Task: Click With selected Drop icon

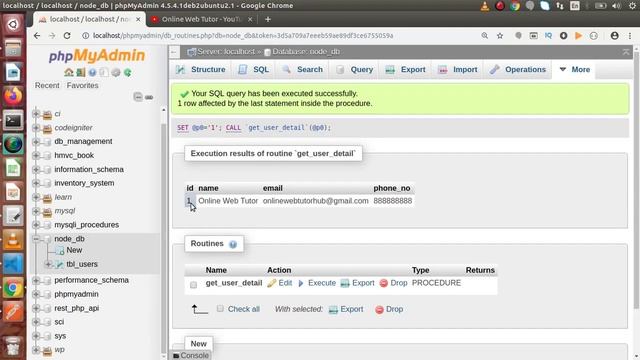Action: click(x=379, y=309)
